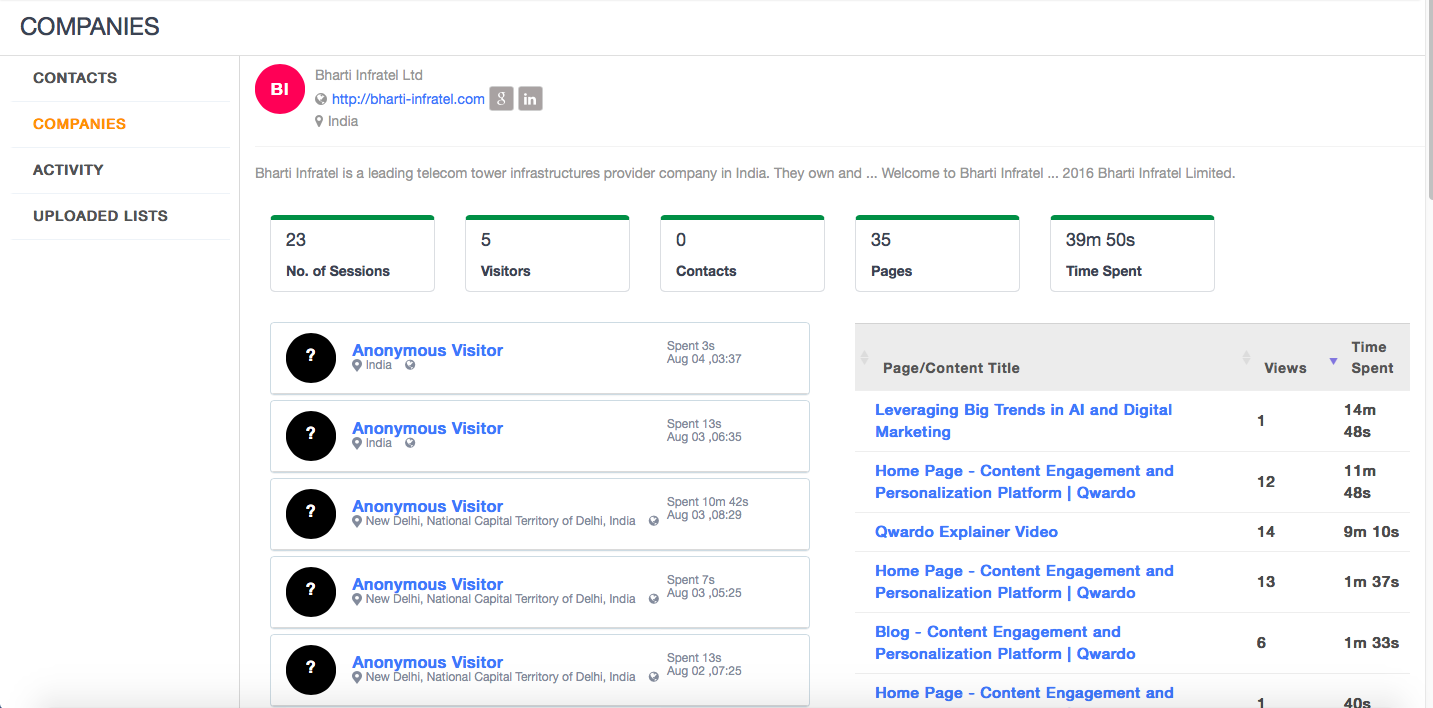Screen dimensions: 1433x708
Task: Click avatar of visitor from Aug 02, 07:25
Action: click(311, 669)
